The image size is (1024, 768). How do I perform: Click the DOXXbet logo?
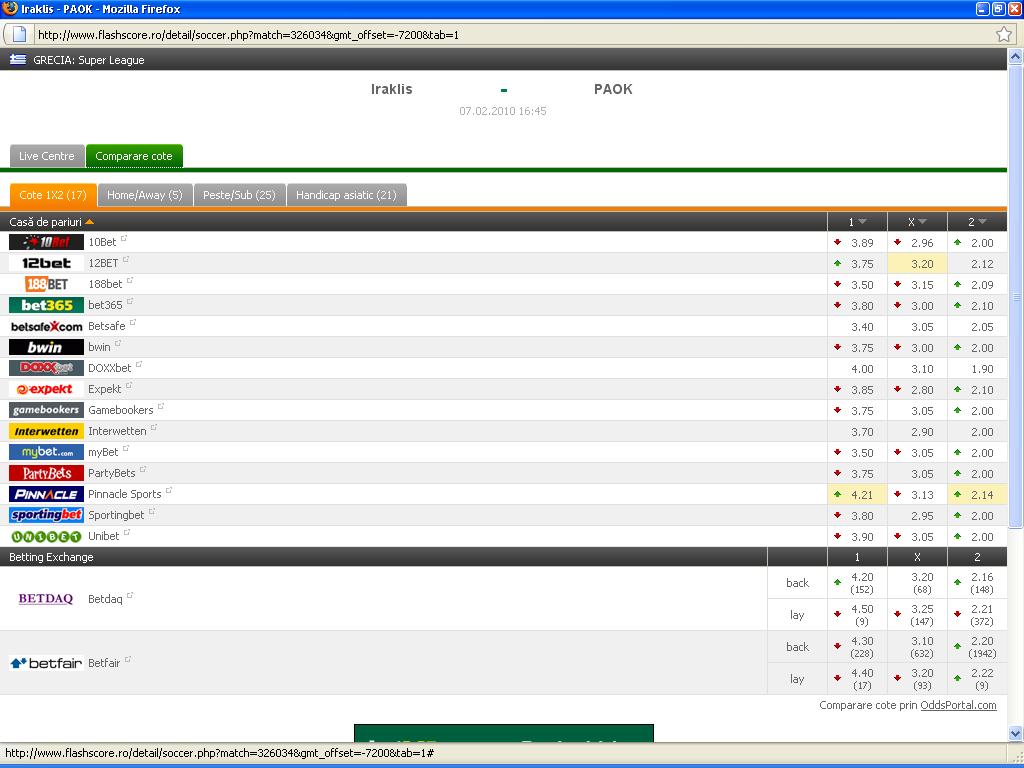coord(46,368)
